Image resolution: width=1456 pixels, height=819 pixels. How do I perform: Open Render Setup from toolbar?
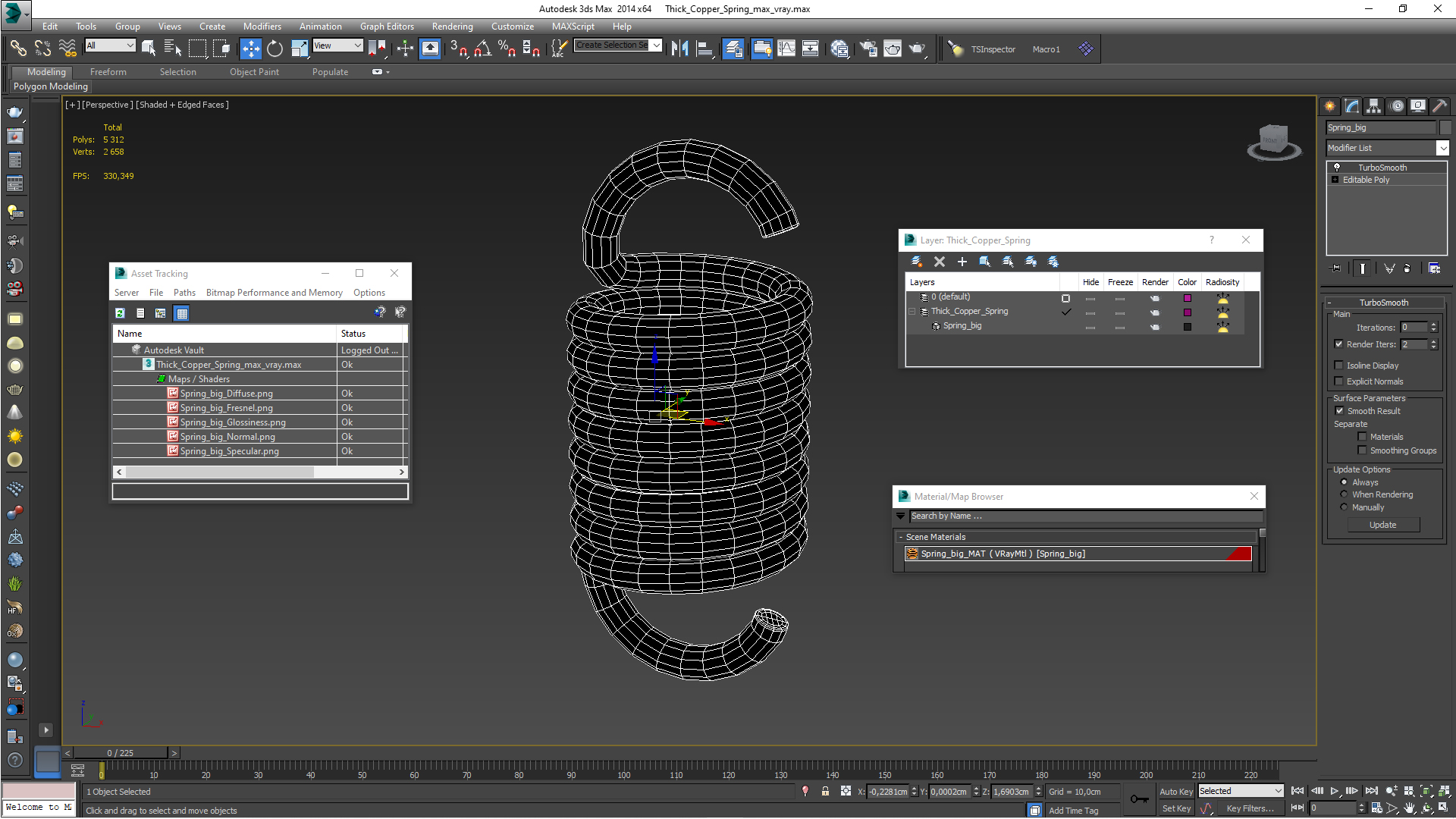pos(868,49)
